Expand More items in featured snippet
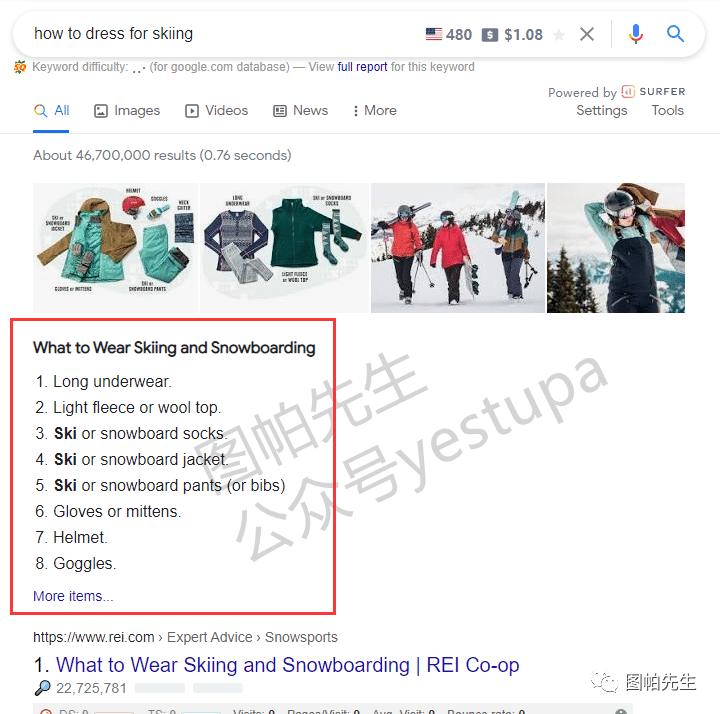 (x=73, y=596)
